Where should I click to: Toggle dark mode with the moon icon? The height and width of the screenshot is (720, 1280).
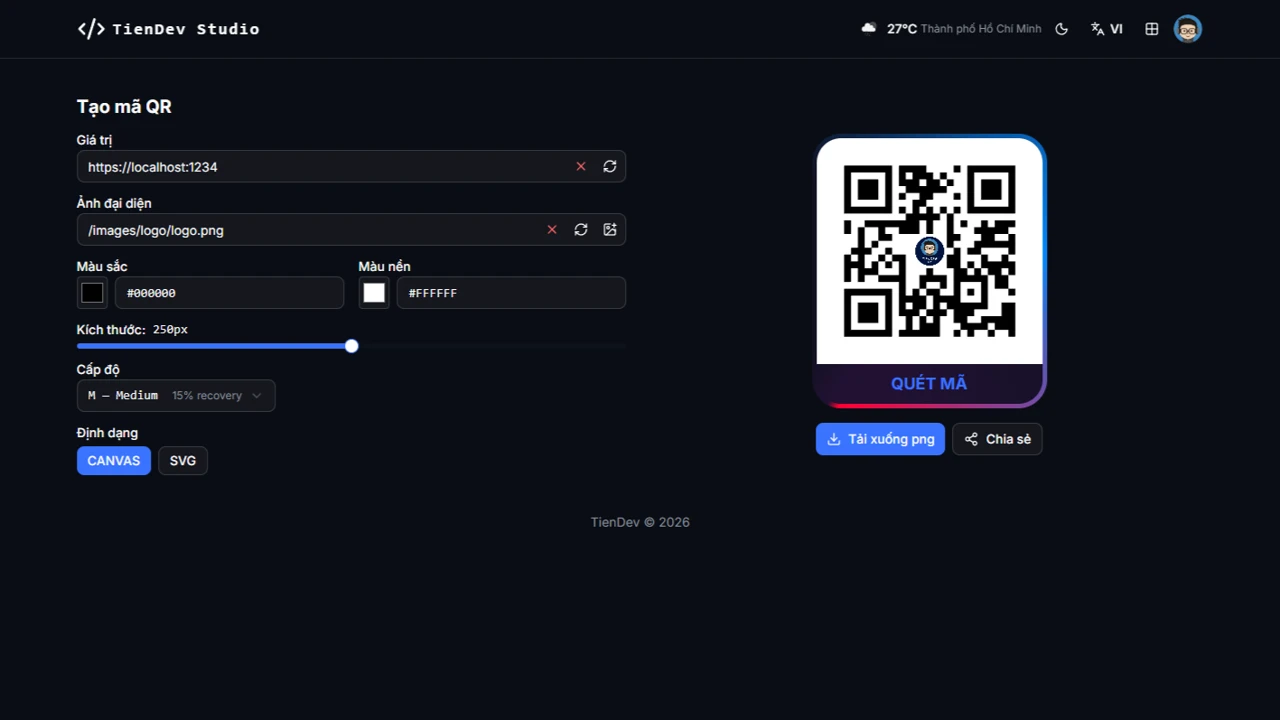1061,28
